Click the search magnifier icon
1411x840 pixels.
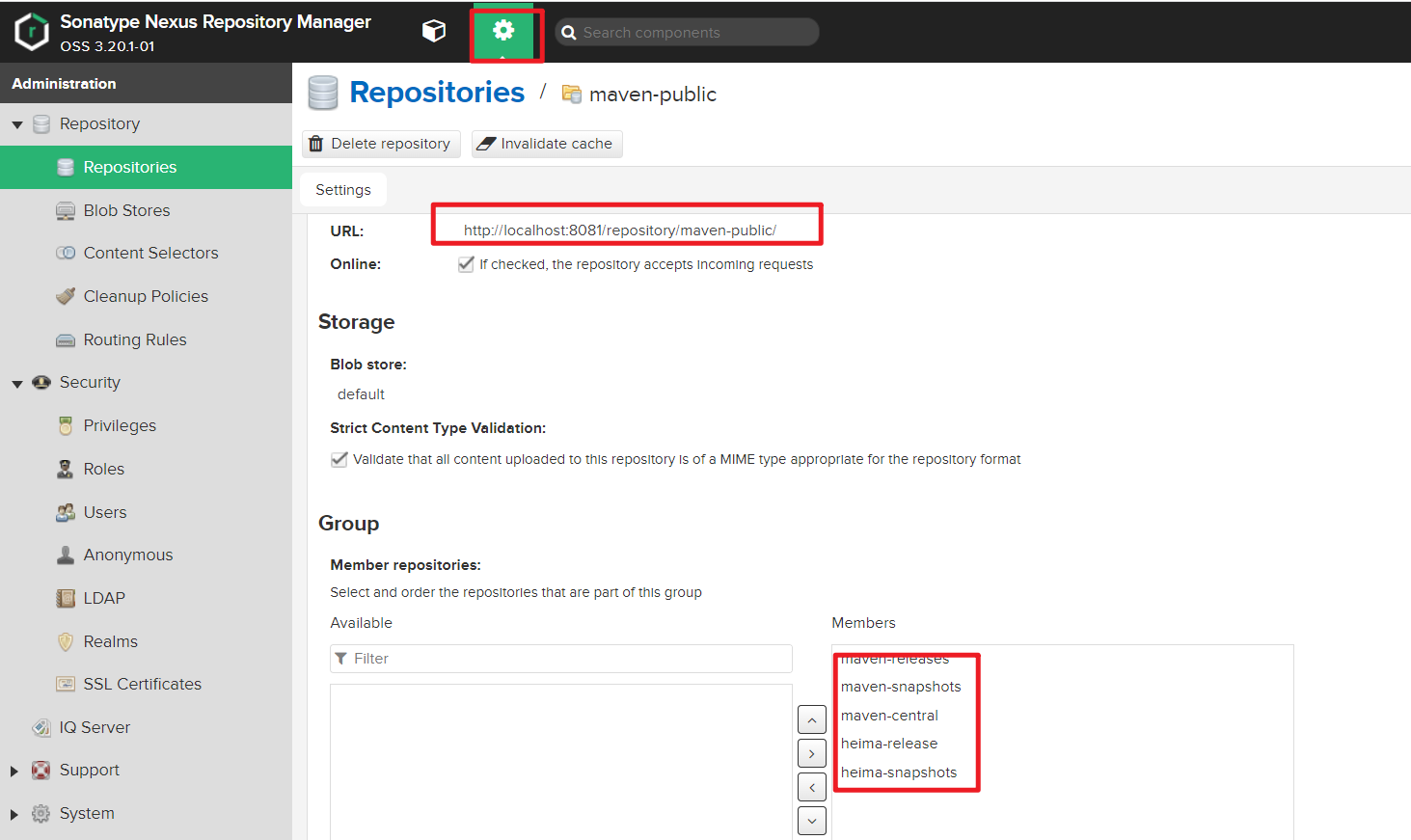pyautogui.click(x=569, y=33)
